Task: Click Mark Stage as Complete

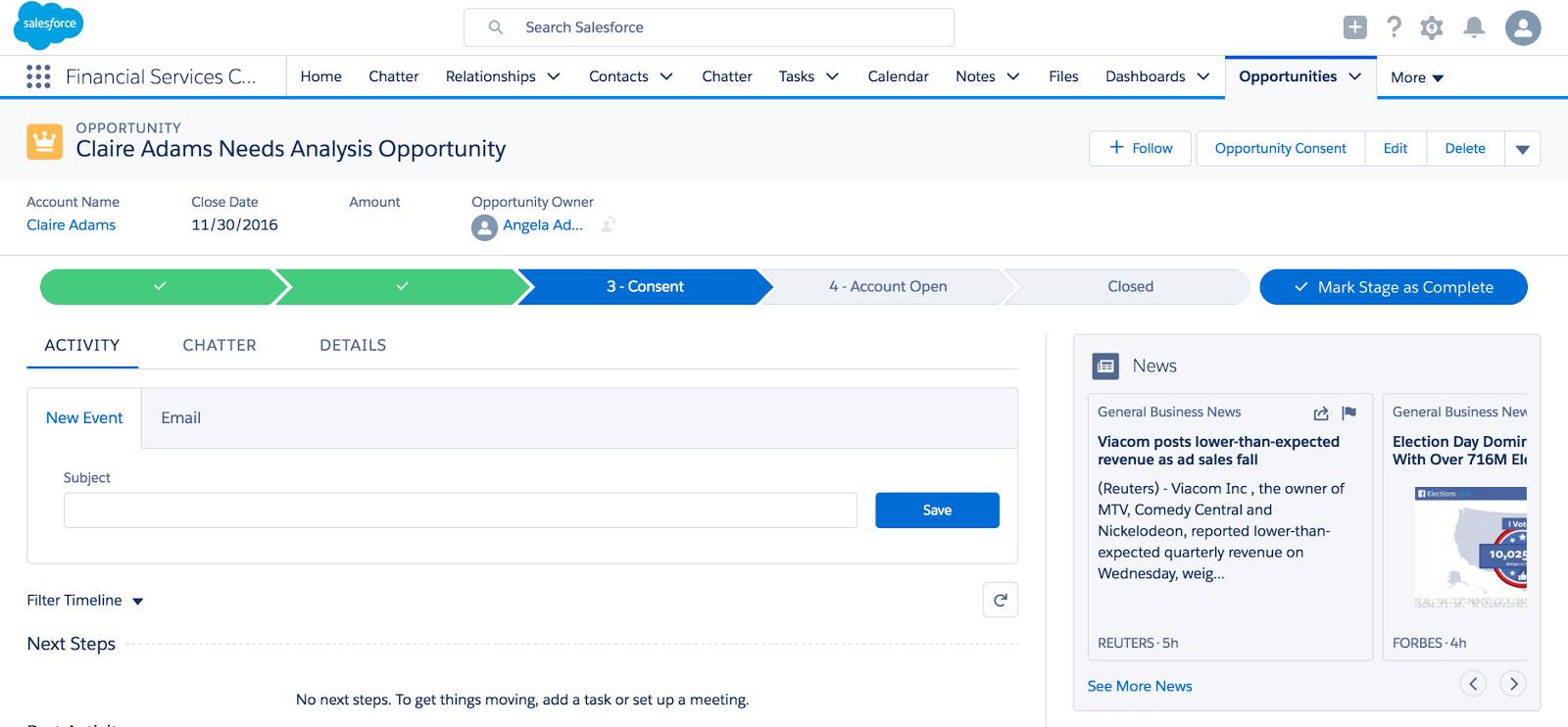Action: tap(1394, 287)
